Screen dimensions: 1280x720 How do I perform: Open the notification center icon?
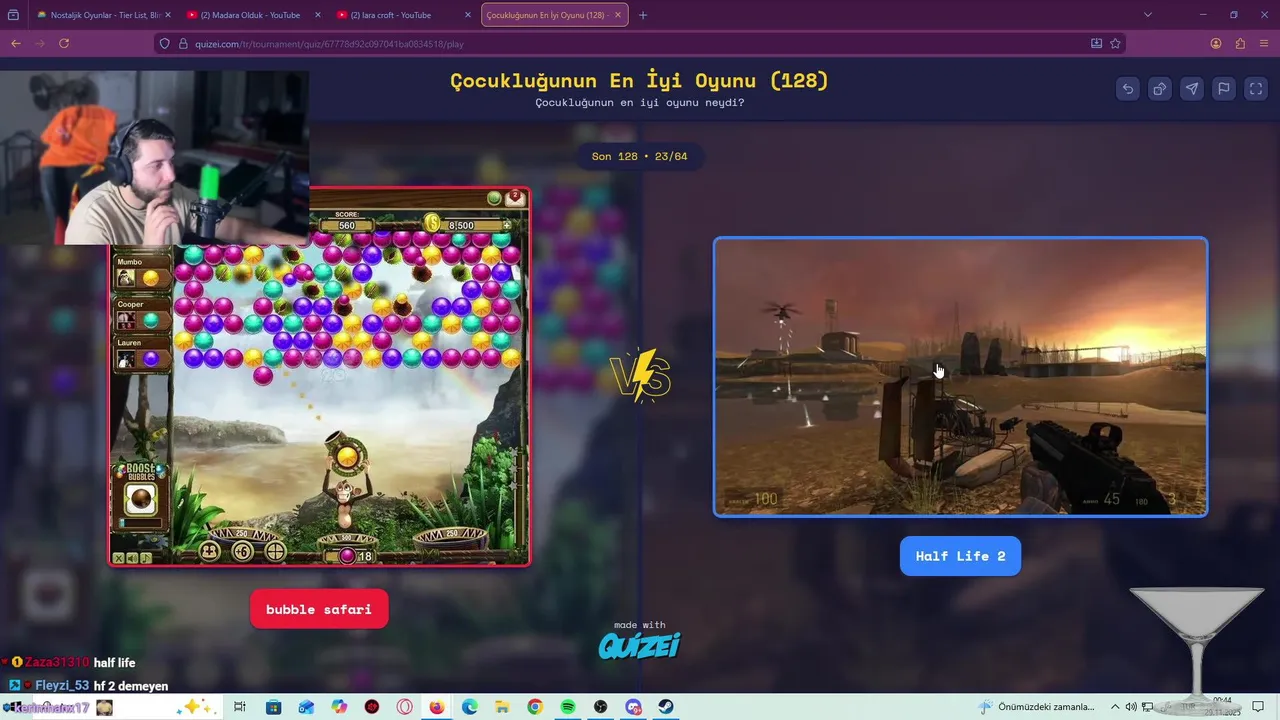pyautogui.click(x=1258, y=707)
